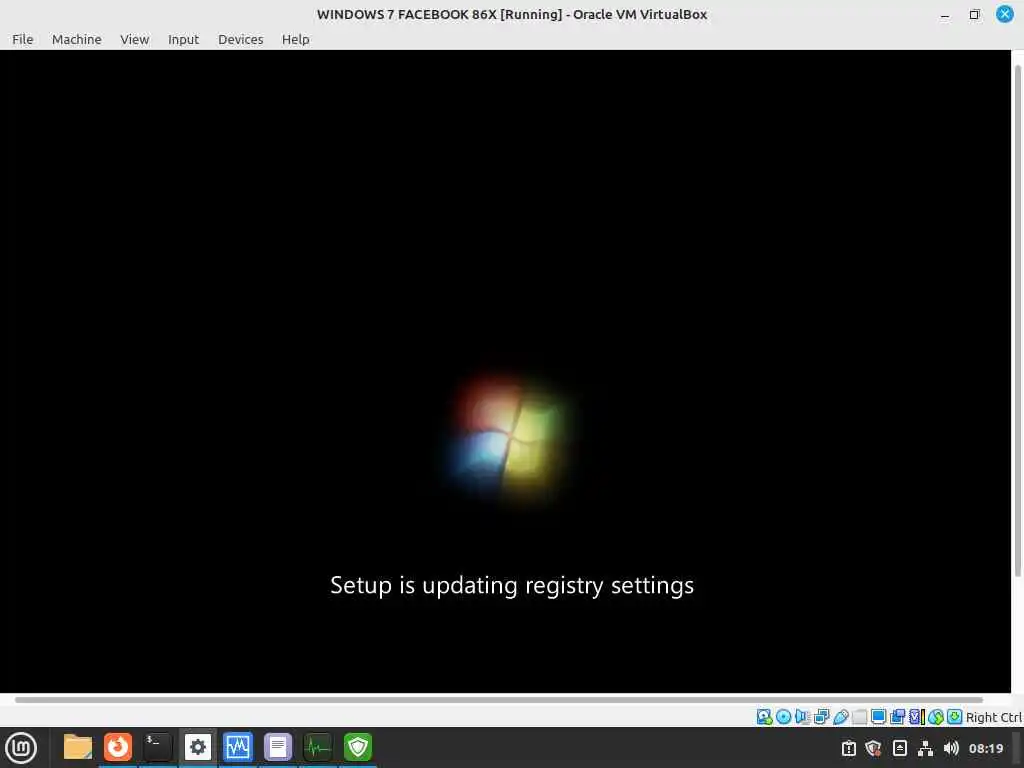
Task: Open the green shield taskbar application
Action: tap(357, 747)
